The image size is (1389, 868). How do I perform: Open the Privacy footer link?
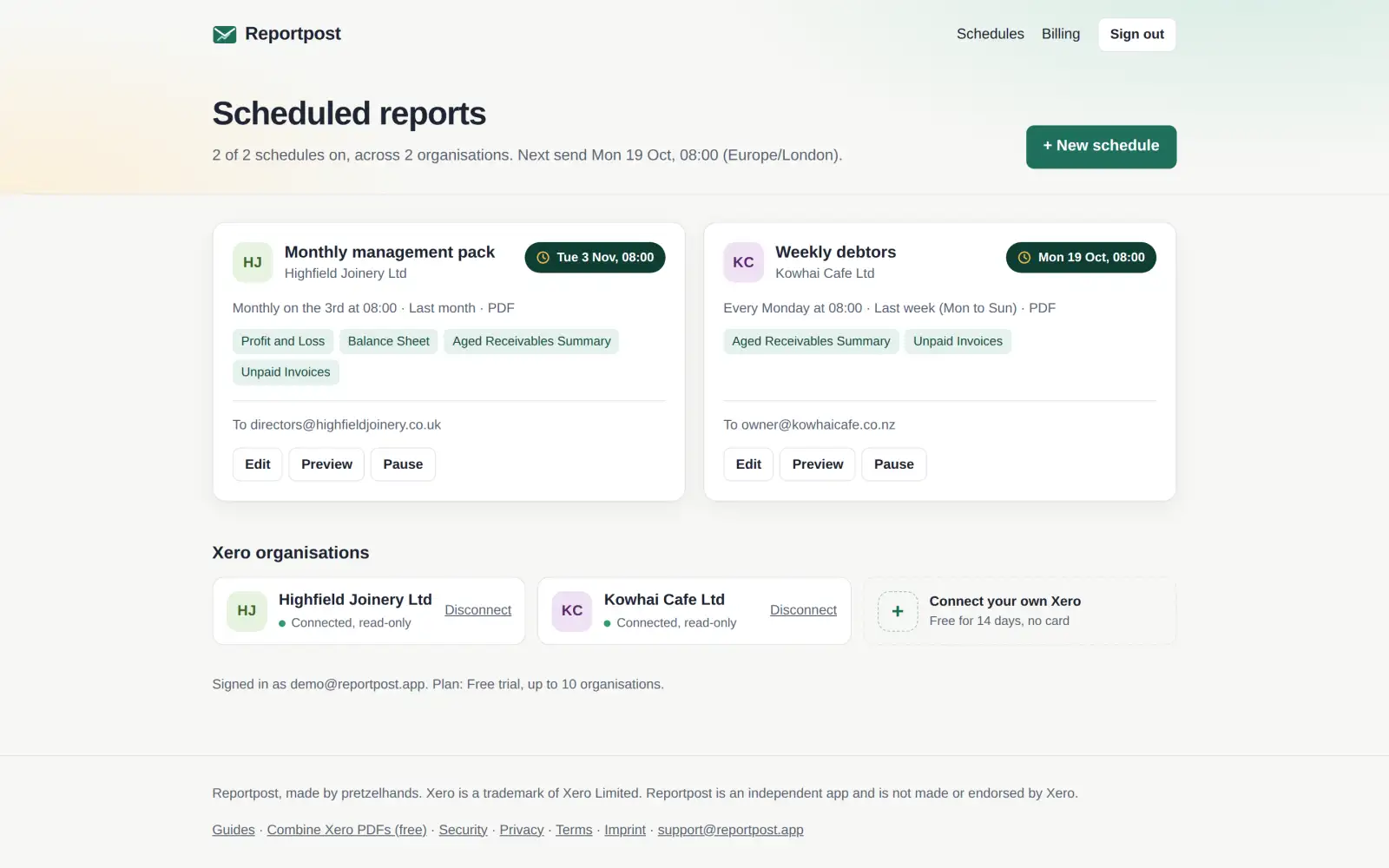tap(522, 830)
